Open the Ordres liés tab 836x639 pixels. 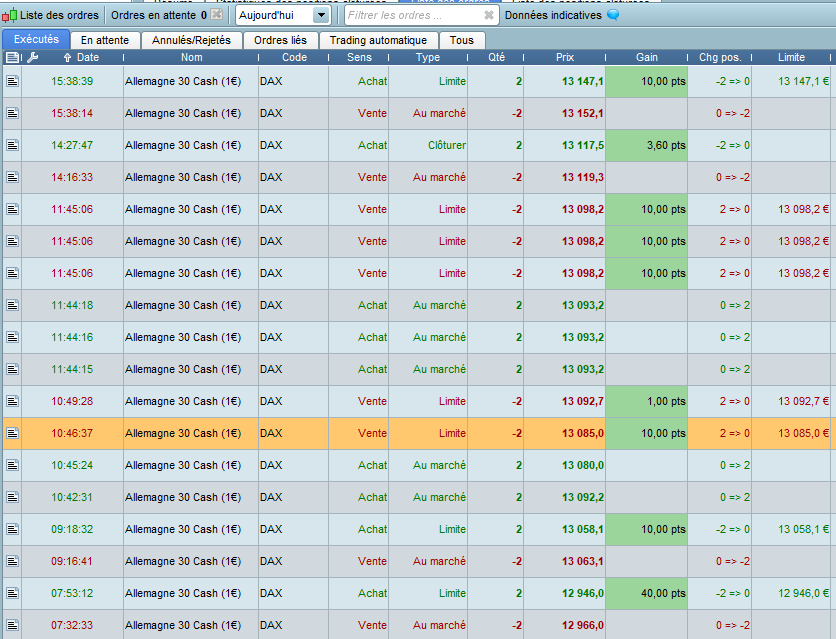[x=280, y=40]
